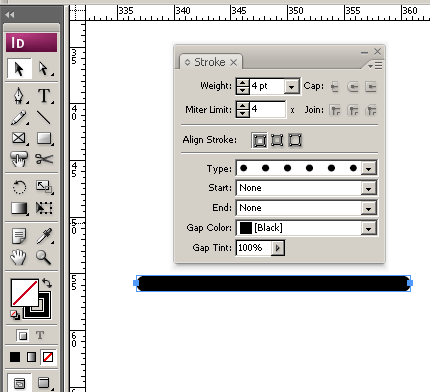This screenshot has height=392, width=430.
Task: Set Bevel Join style
Action: 371,110
